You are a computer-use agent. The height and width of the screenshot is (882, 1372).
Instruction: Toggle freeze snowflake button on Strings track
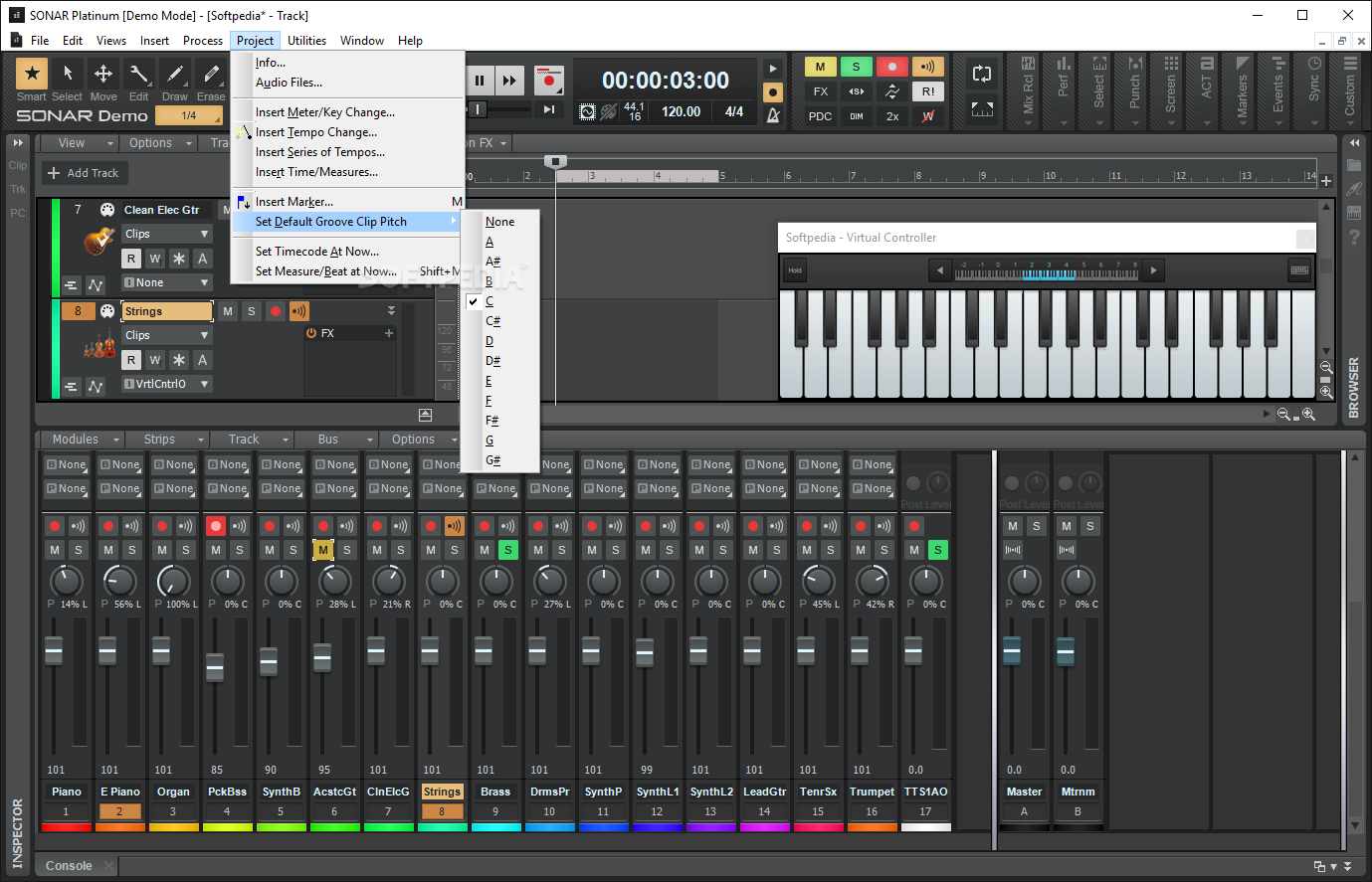pyautogui.click(x=179, y=360)
